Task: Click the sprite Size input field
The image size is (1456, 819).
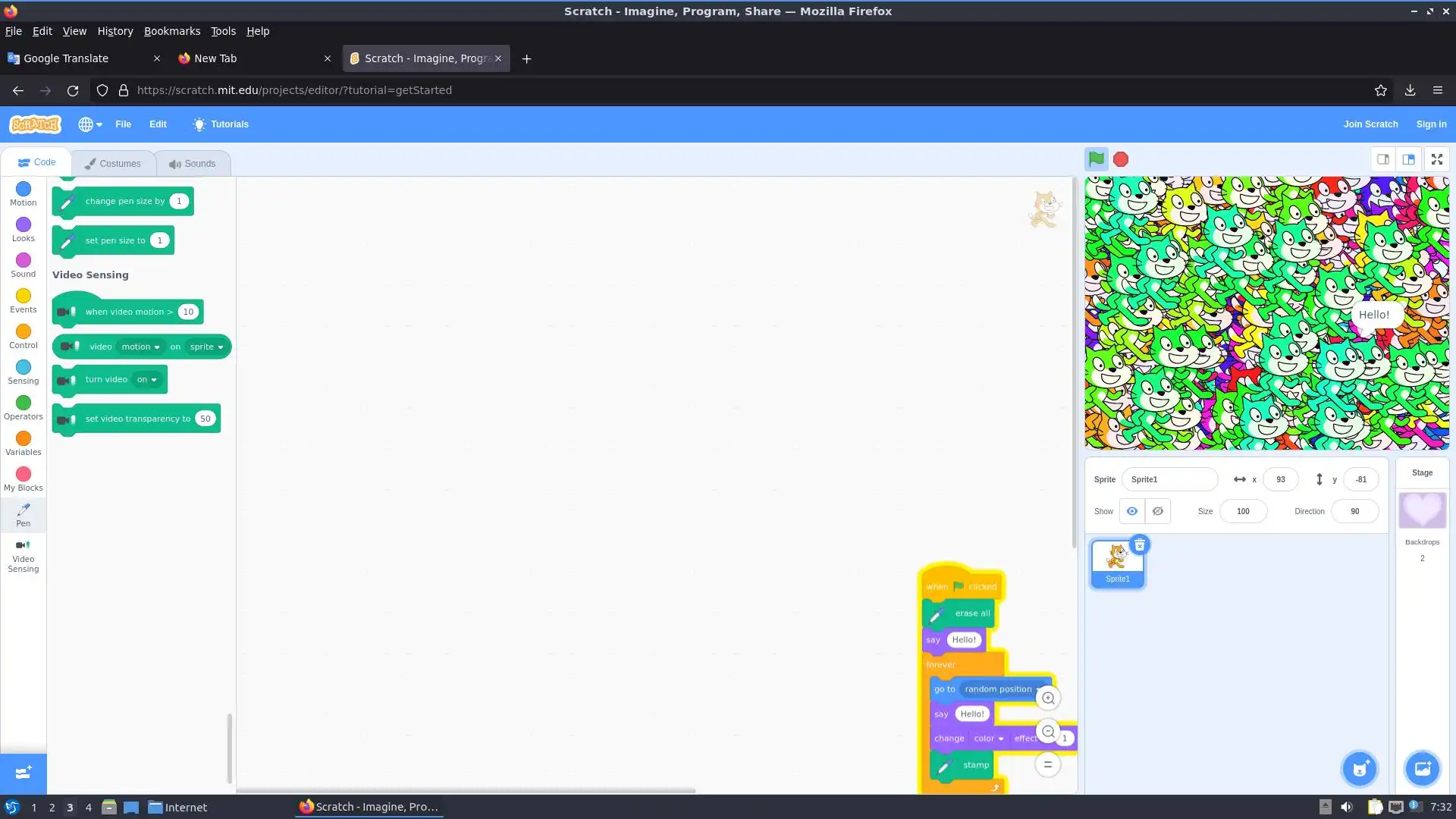Action: (1242, 511)
